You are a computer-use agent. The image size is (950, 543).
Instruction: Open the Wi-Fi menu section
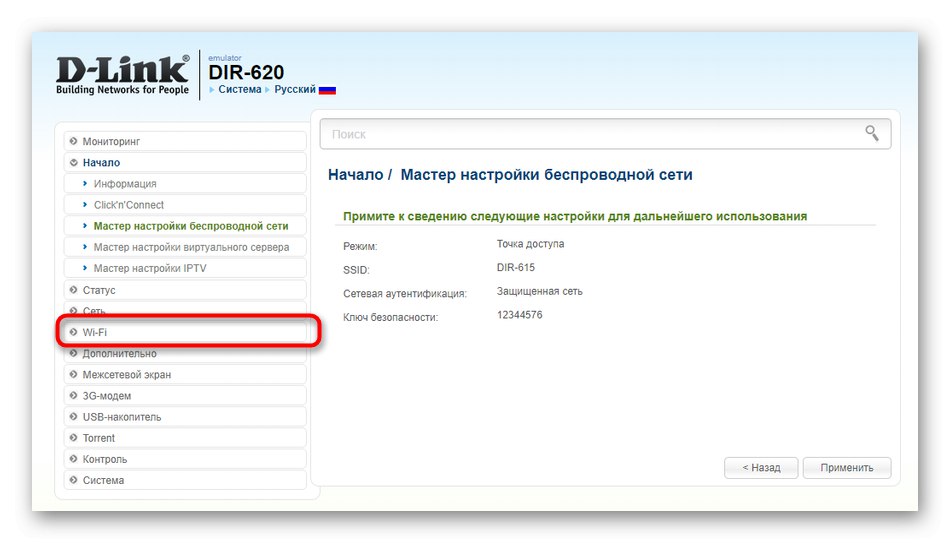tap(185, 332)
